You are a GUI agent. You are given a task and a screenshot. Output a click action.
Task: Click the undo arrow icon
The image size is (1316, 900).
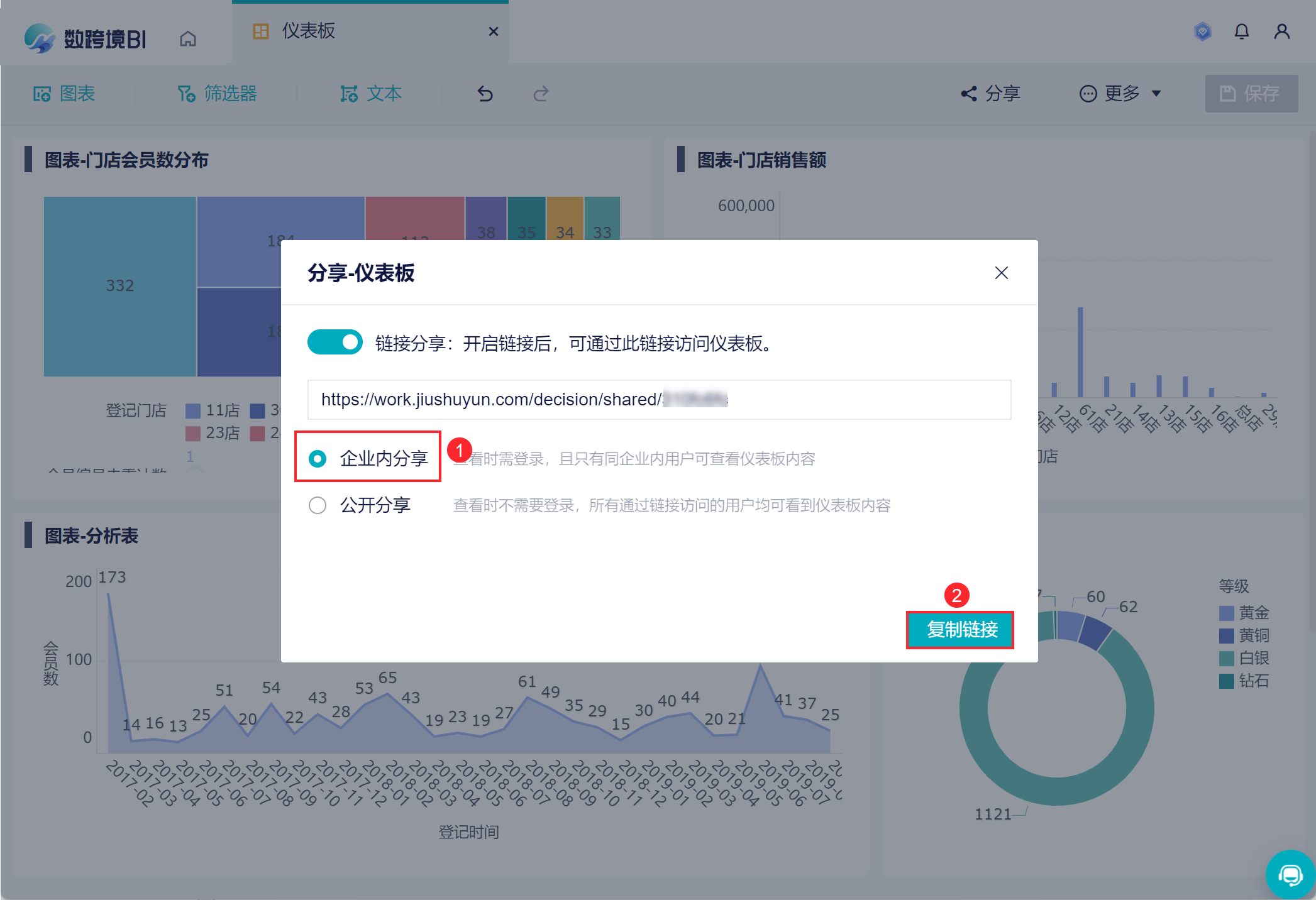(x=485, y=94)
